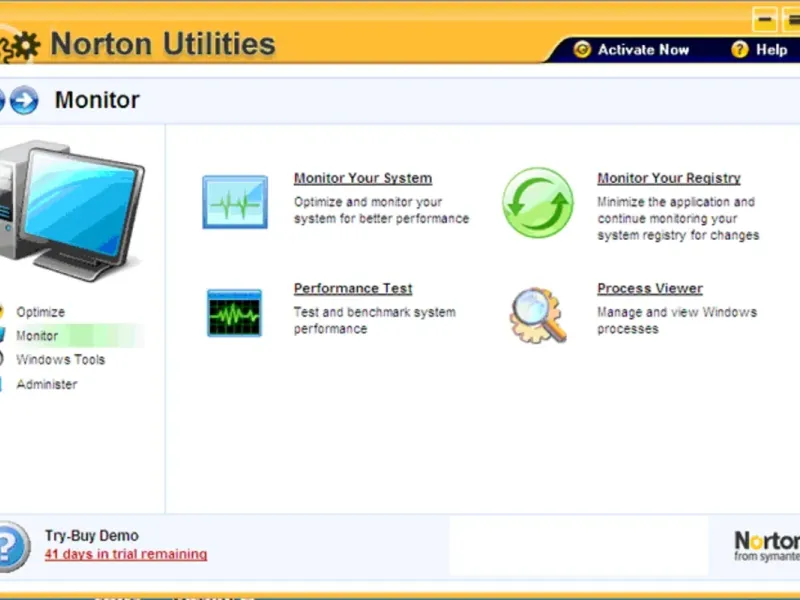Click 'Manage and view Windows processes' description
The height and width of the screenshot is (600, 800).
[677, 320]
